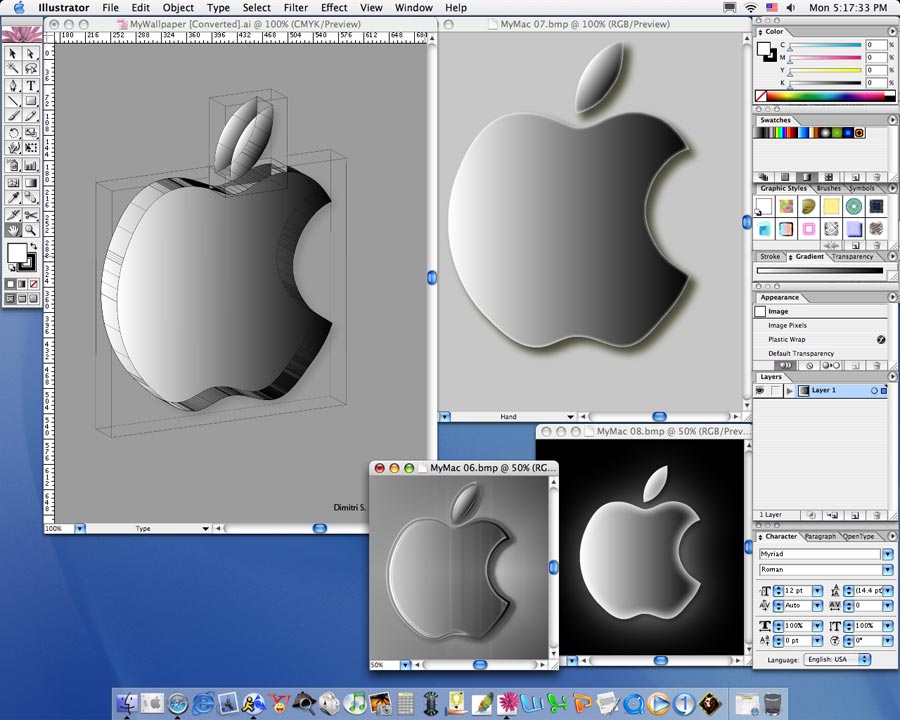The height and width of the screenshot is (720, 900).
Task: Click the gradient bar in Gradient panel
Action: coord(820,270)
